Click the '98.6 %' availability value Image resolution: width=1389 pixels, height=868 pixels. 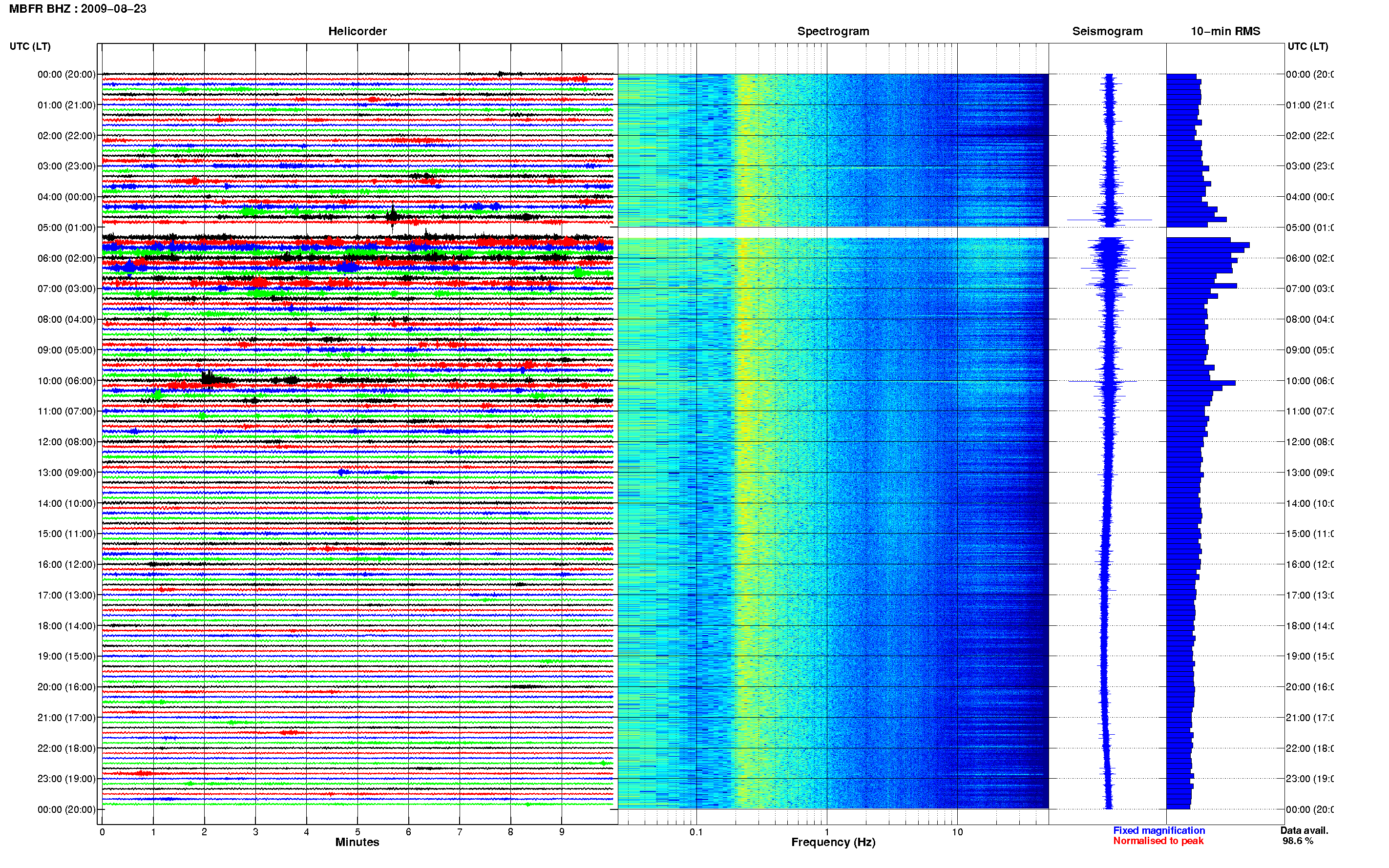[1298, 841]
